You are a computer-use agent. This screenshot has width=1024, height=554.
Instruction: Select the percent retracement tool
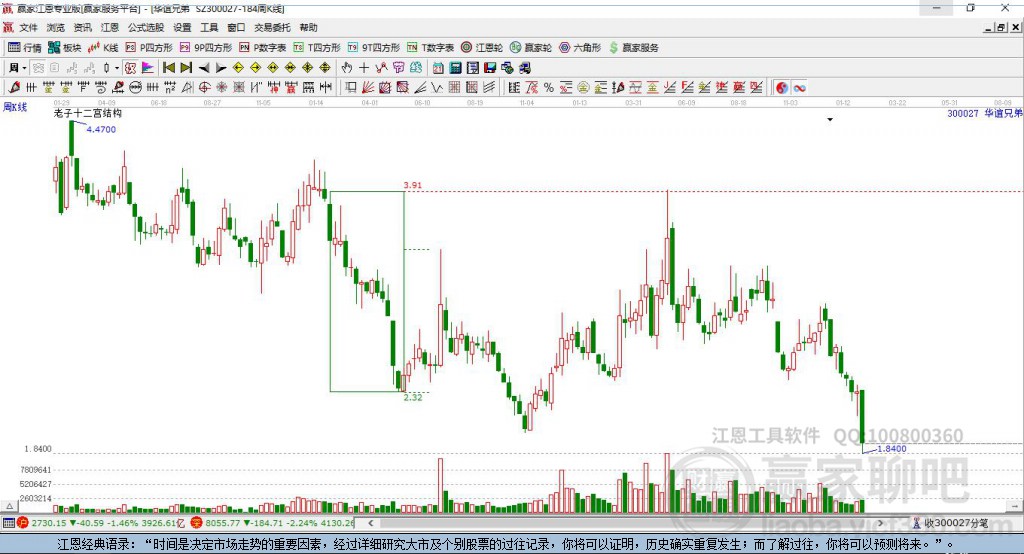pos(549,88)
